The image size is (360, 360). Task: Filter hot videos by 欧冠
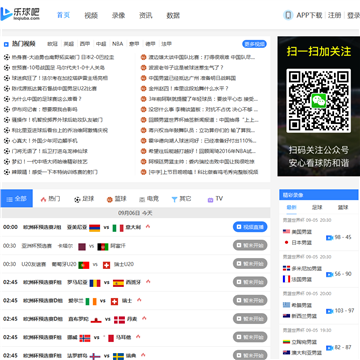pyautogui.click(x=52, y=44)
